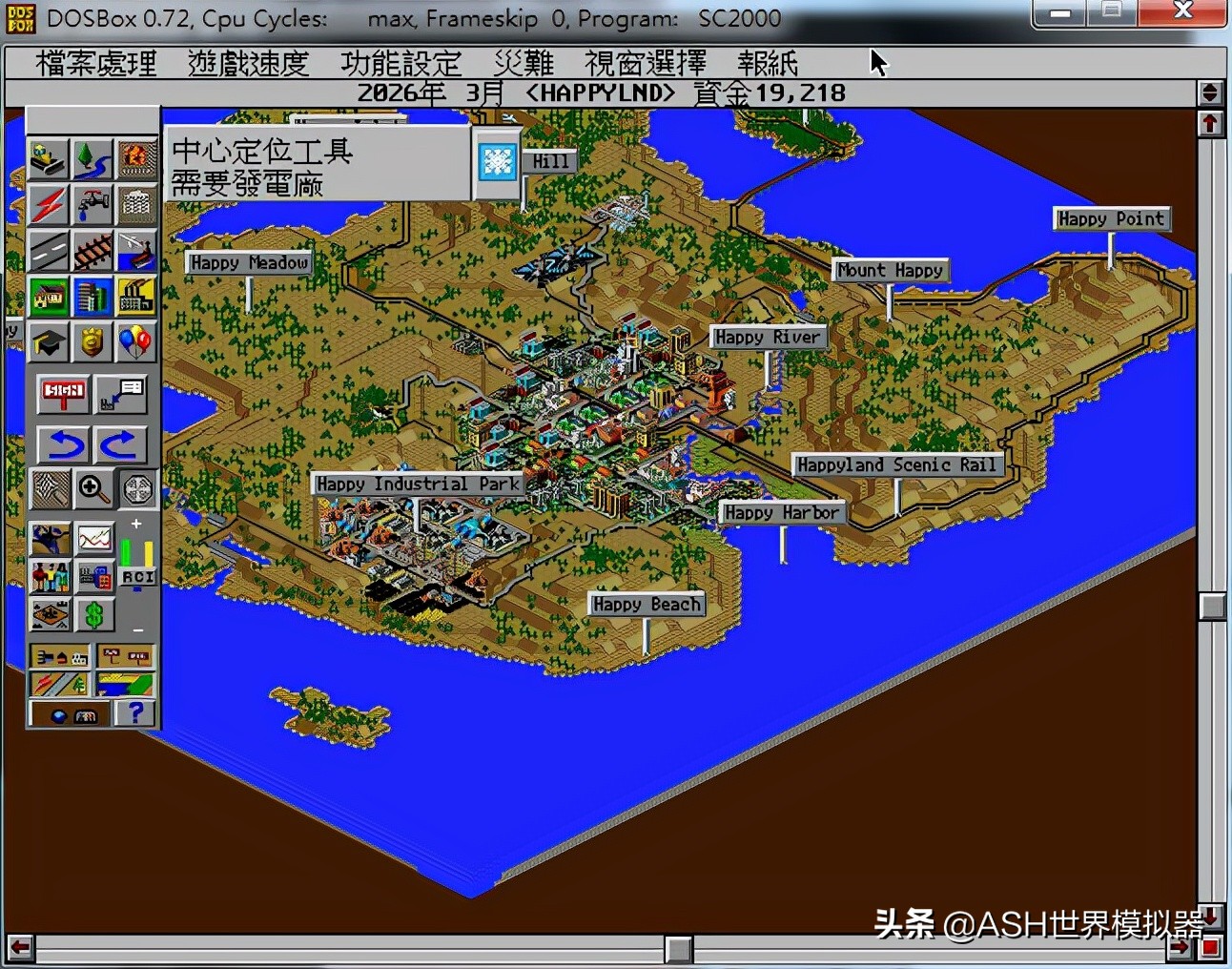Open the Population window
Viewport: 1232px width, 969px height.
click(50, 577)
